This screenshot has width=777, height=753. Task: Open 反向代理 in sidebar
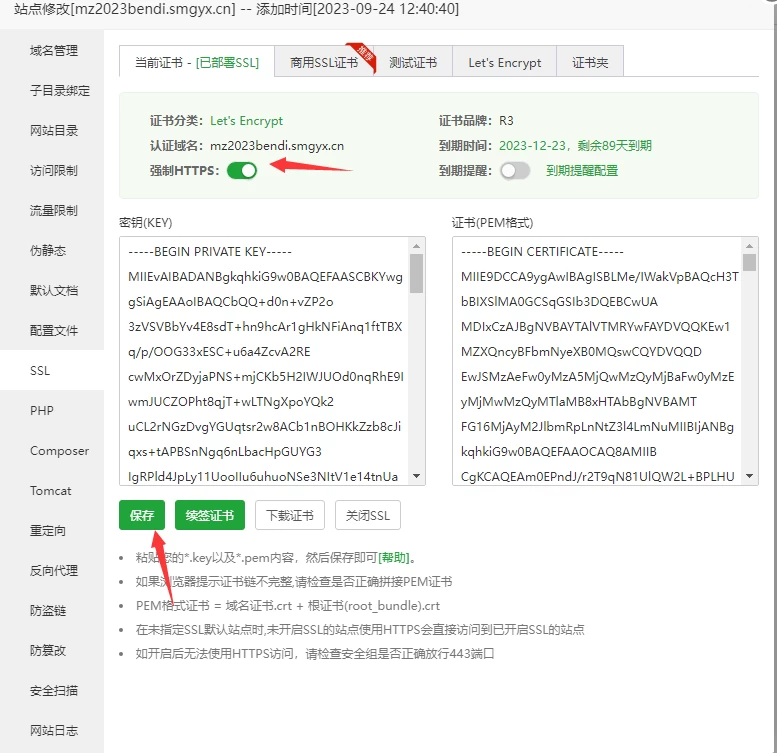tap(54, 571)
